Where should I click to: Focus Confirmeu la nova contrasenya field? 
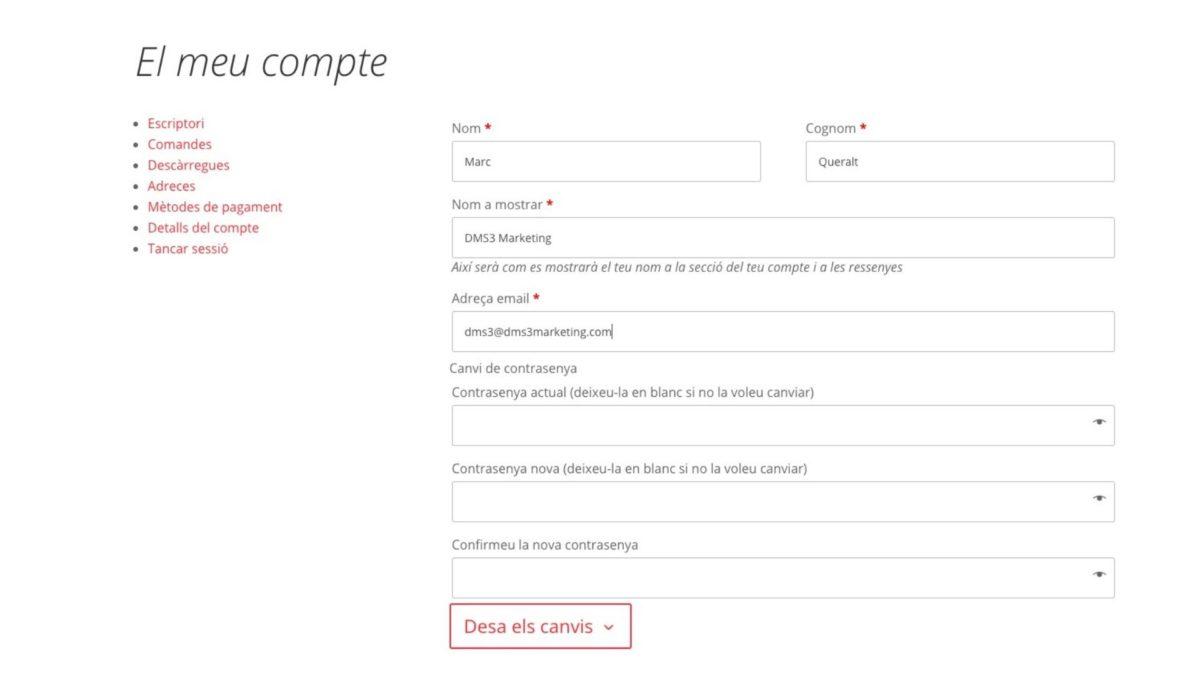[x=783, y=578]
